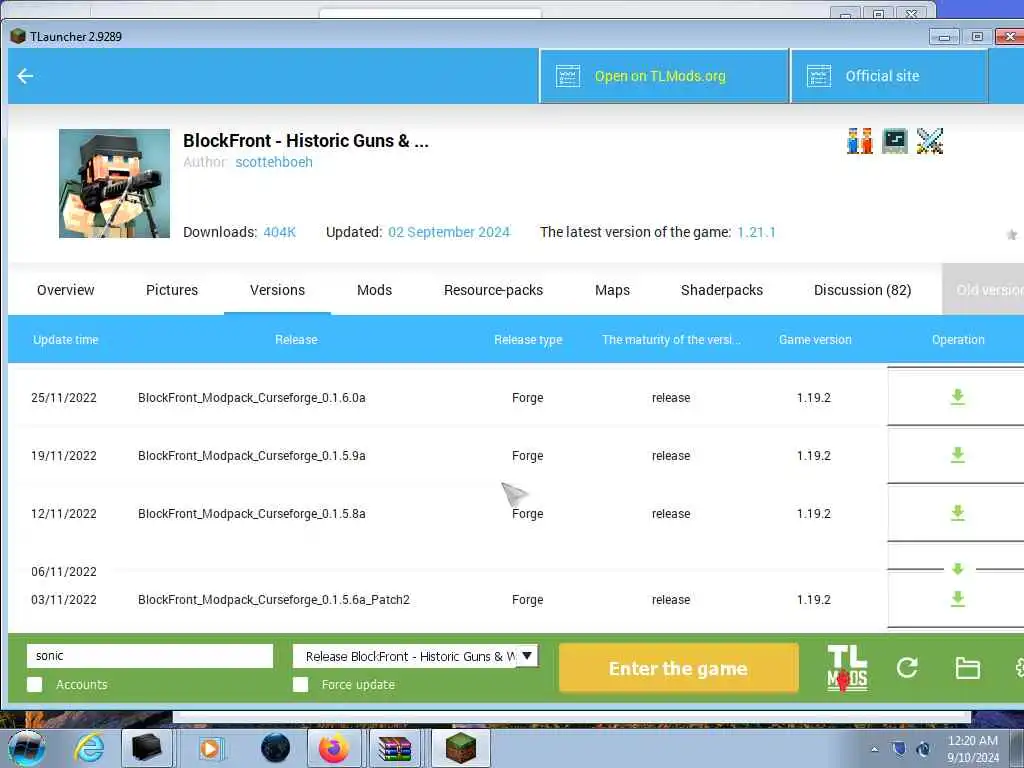Click the Old version button

coord(984,290)
